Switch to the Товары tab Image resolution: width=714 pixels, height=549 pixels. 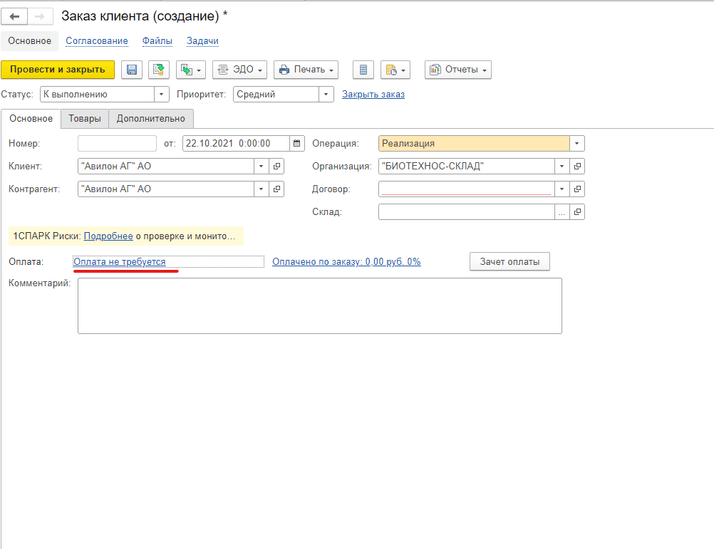tap(84, 118)
